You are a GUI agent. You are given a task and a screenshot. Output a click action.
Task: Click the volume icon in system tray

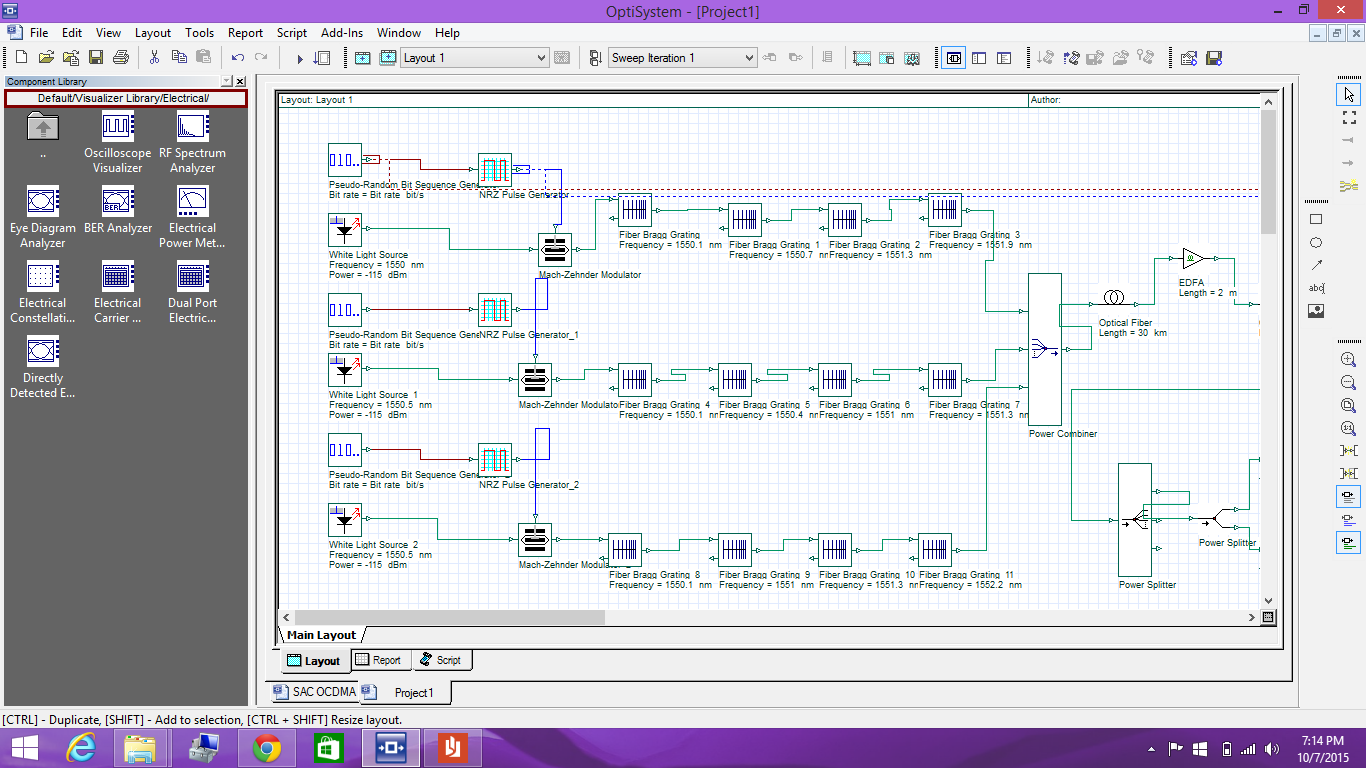tap(1272, 748)
